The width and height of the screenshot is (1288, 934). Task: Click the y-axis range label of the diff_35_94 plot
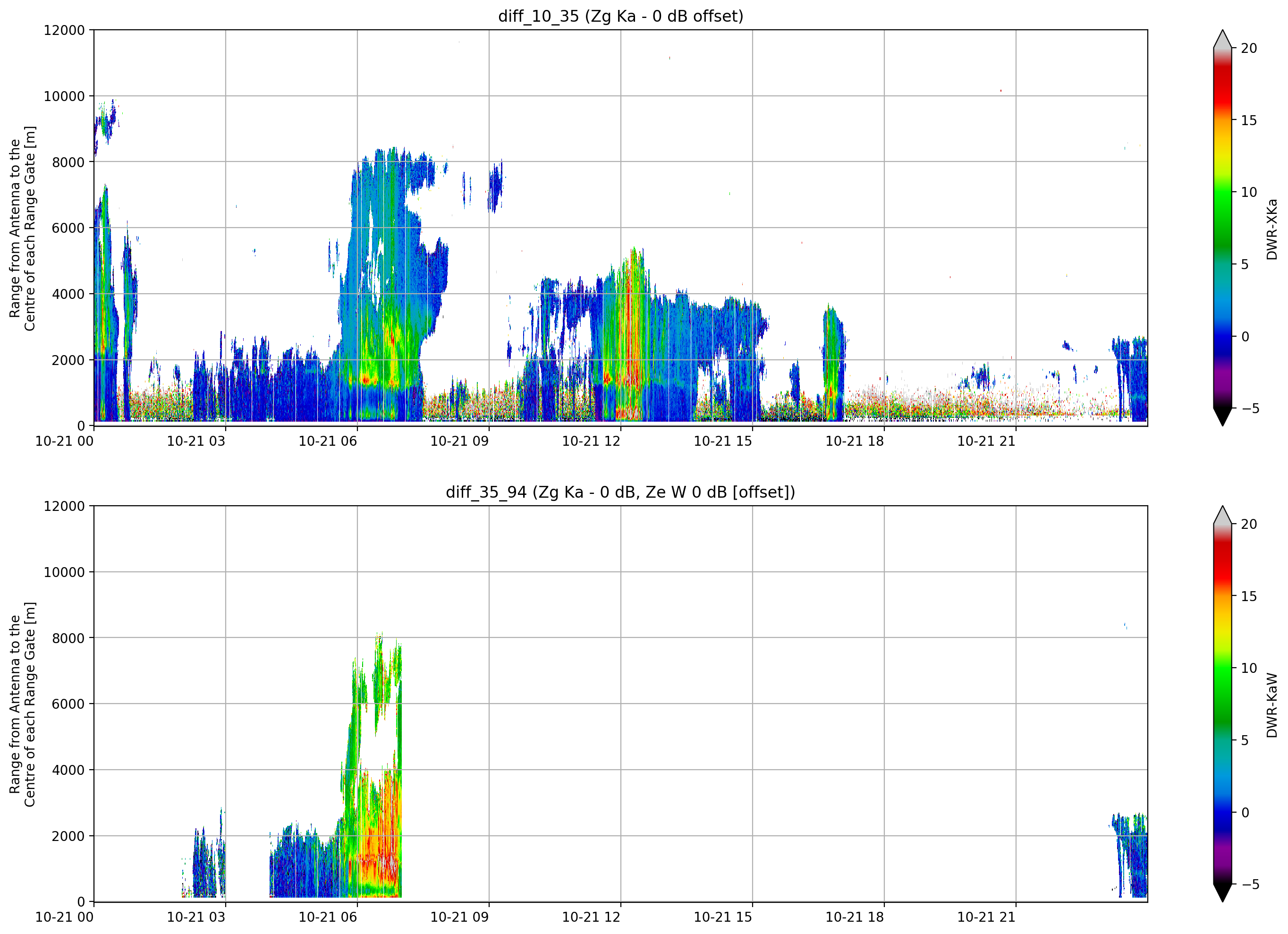pos(23,705)
